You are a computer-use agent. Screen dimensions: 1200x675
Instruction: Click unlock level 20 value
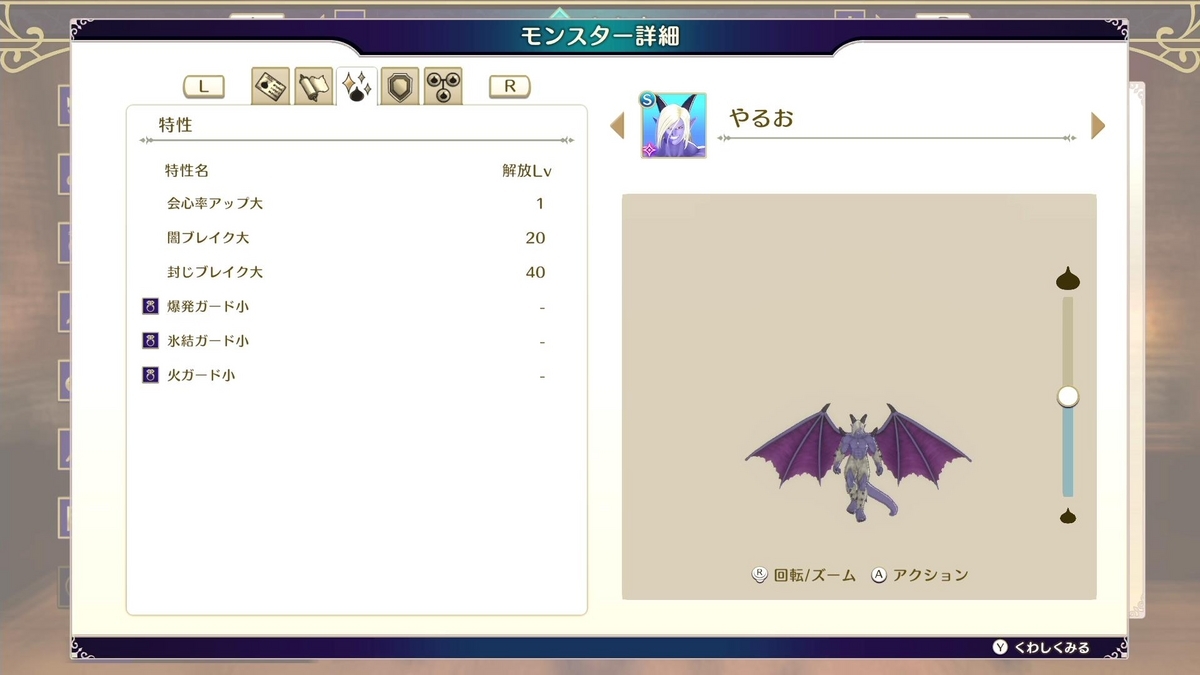pyautogui.click(x=535, y=238)
